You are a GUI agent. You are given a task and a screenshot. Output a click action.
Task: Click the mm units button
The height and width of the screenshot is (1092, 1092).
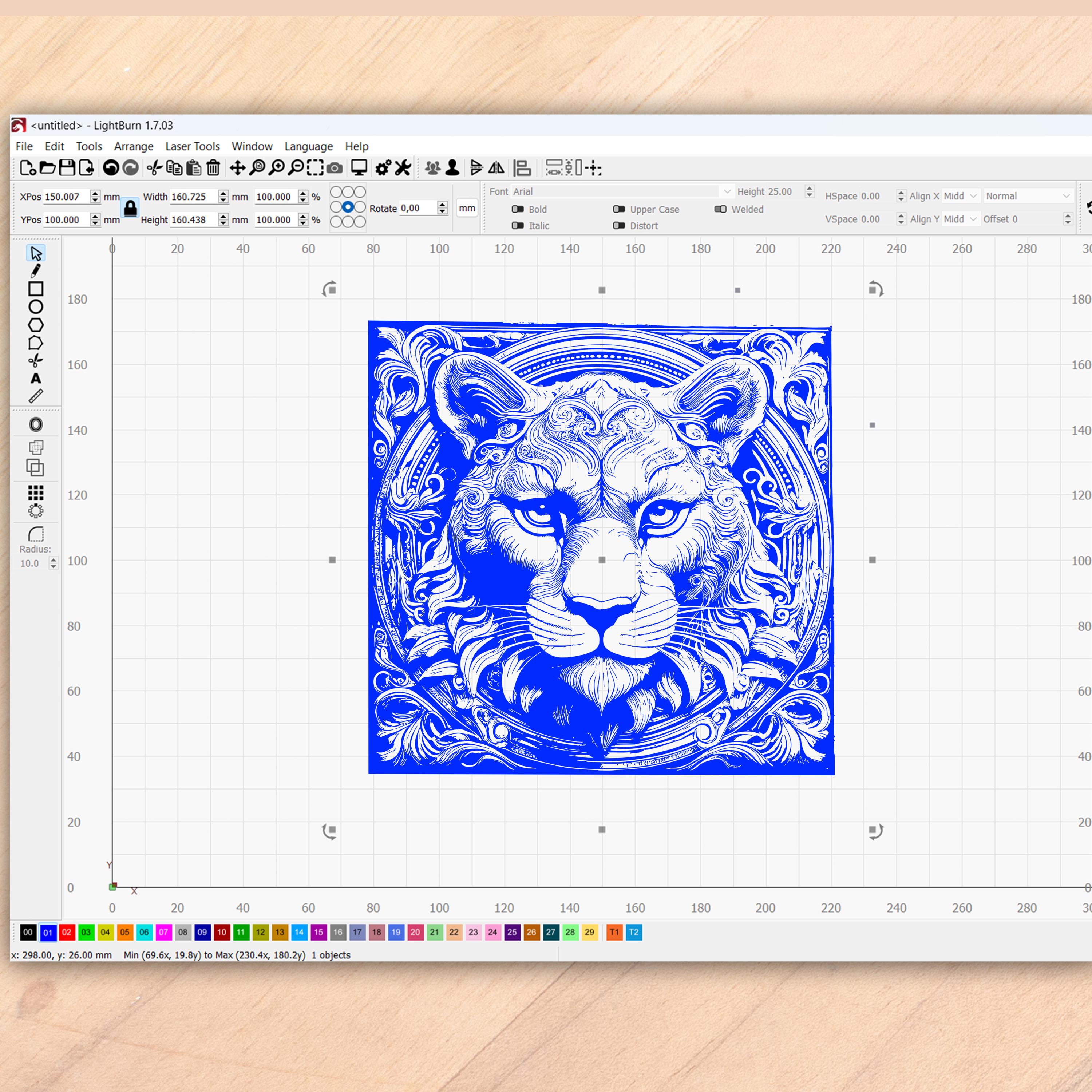467,208
